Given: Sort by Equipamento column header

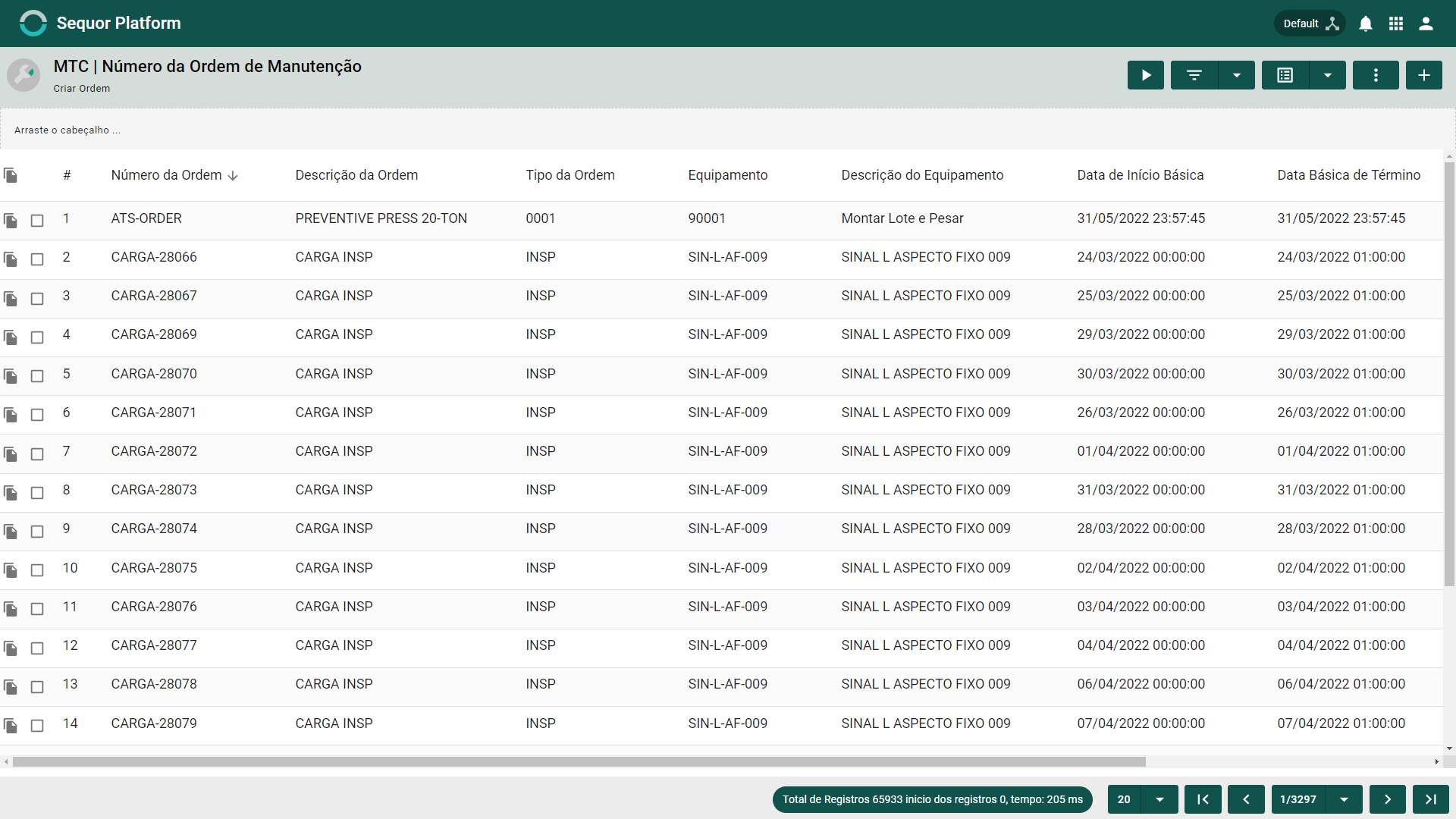Looking at the screenshot, I should 728,175.
